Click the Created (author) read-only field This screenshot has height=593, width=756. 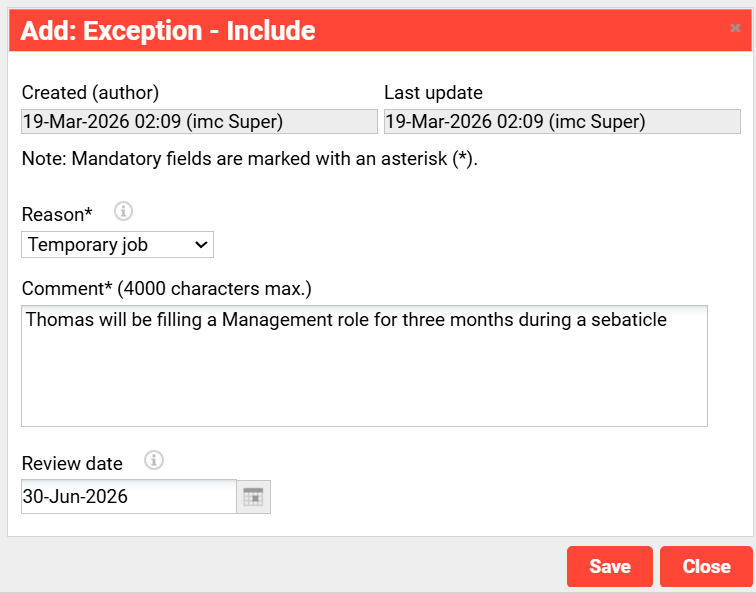(199, 121)
